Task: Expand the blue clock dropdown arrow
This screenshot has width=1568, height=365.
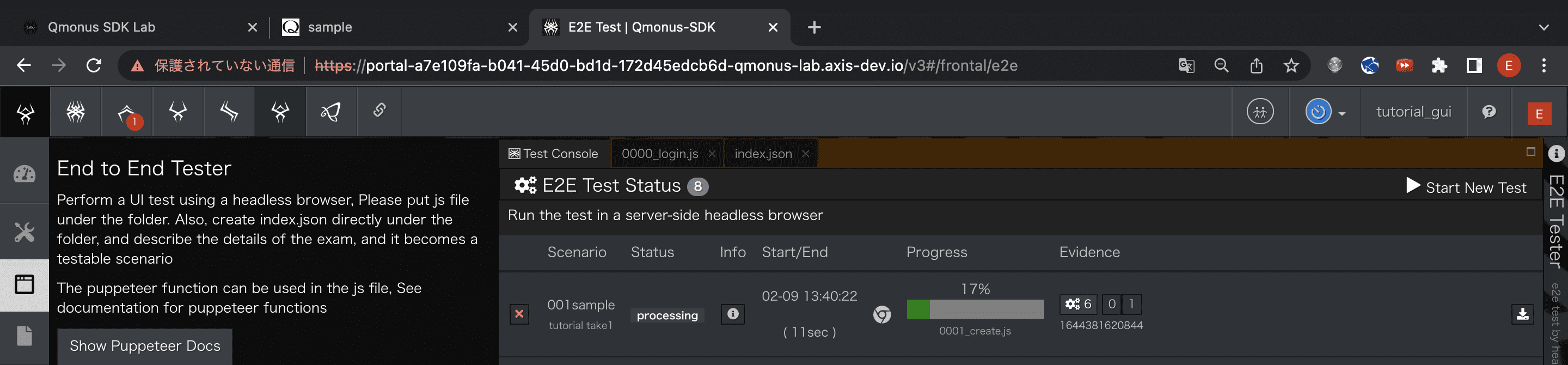Action: (1342, 113)
